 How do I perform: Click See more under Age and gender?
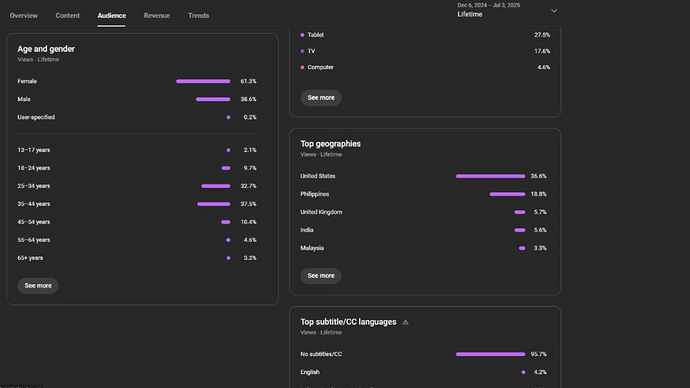[38, 286]
